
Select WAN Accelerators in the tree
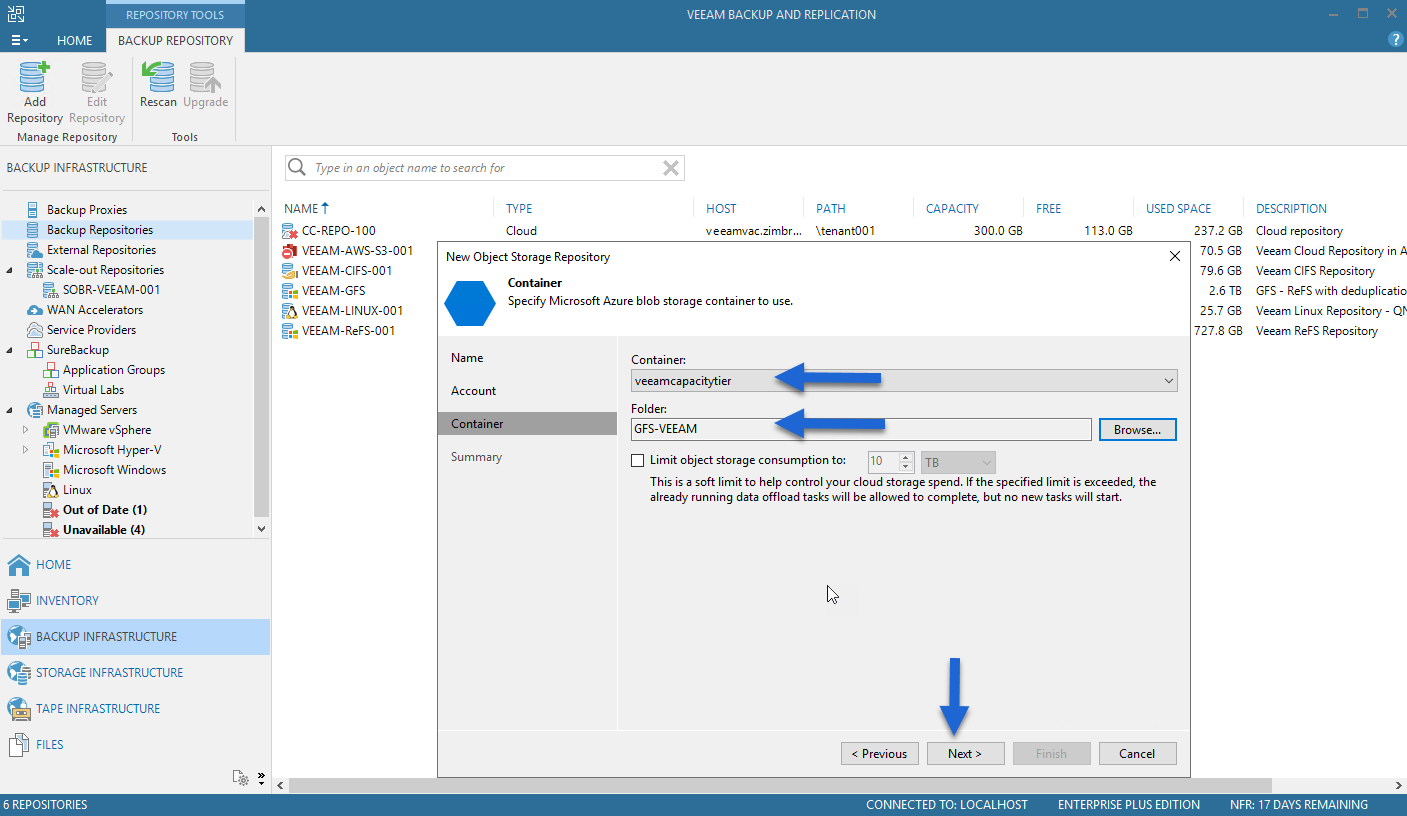click(95, 310)
